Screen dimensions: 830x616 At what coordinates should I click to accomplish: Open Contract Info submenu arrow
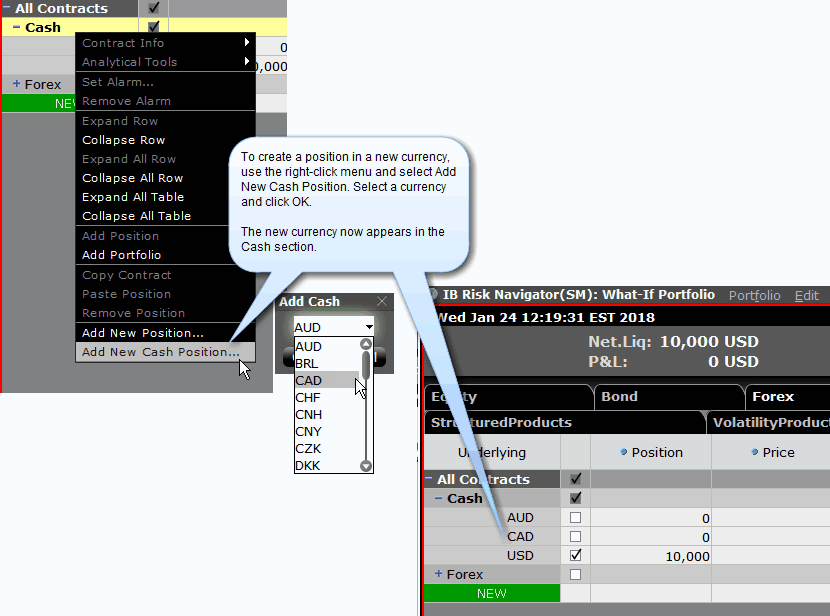tap(247, 43)
